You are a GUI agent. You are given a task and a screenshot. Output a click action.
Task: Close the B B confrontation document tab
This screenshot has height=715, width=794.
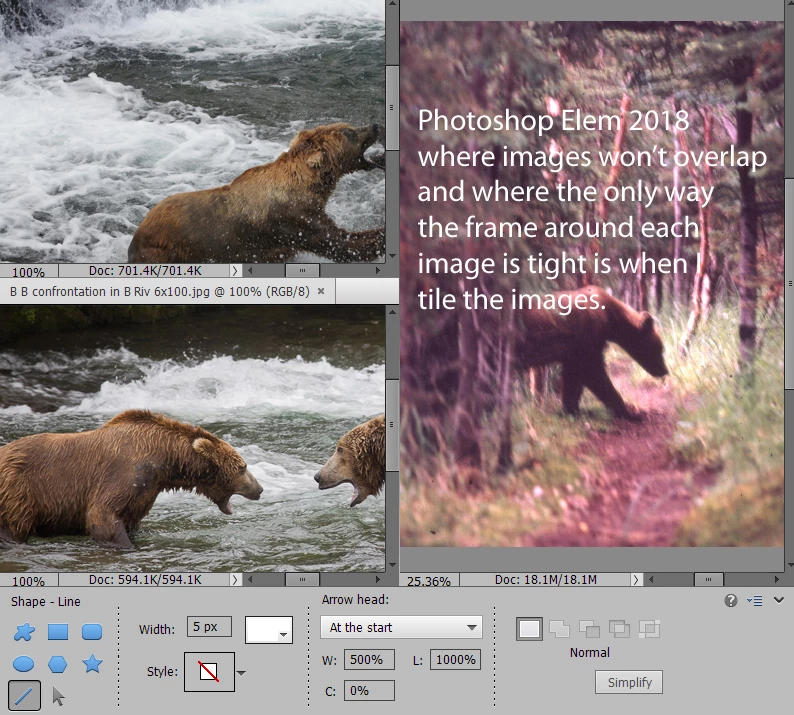(321, 291)
